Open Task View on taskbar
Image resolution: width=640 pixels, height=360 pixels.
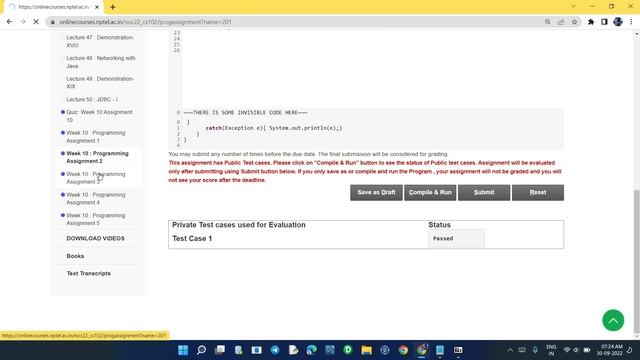click(220, 350)
